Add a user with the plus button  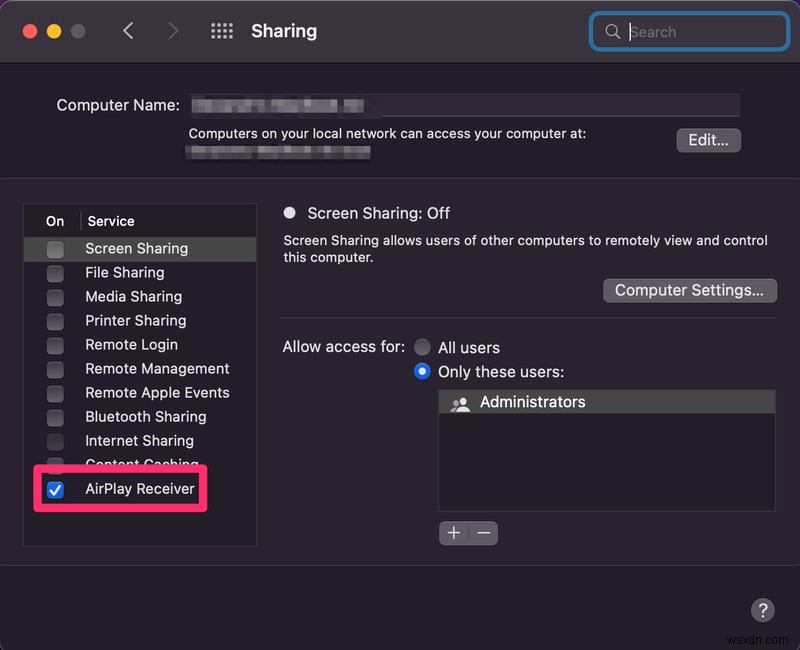pos(454,533)
